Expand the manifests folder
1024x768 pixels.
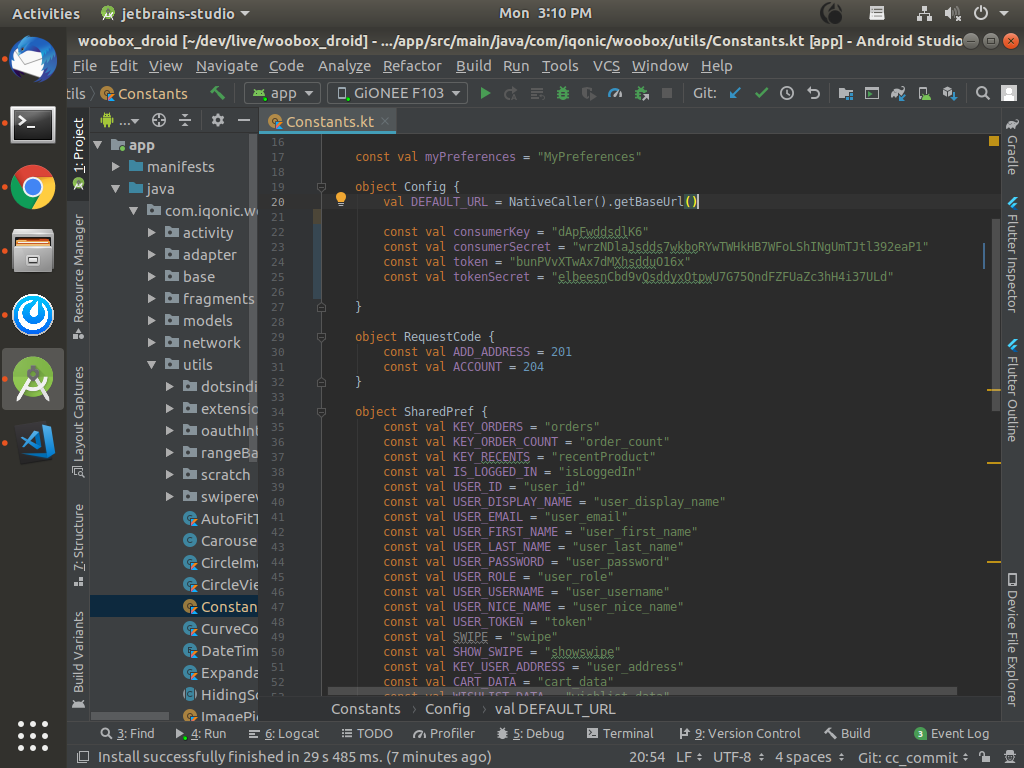coord(116,167)
